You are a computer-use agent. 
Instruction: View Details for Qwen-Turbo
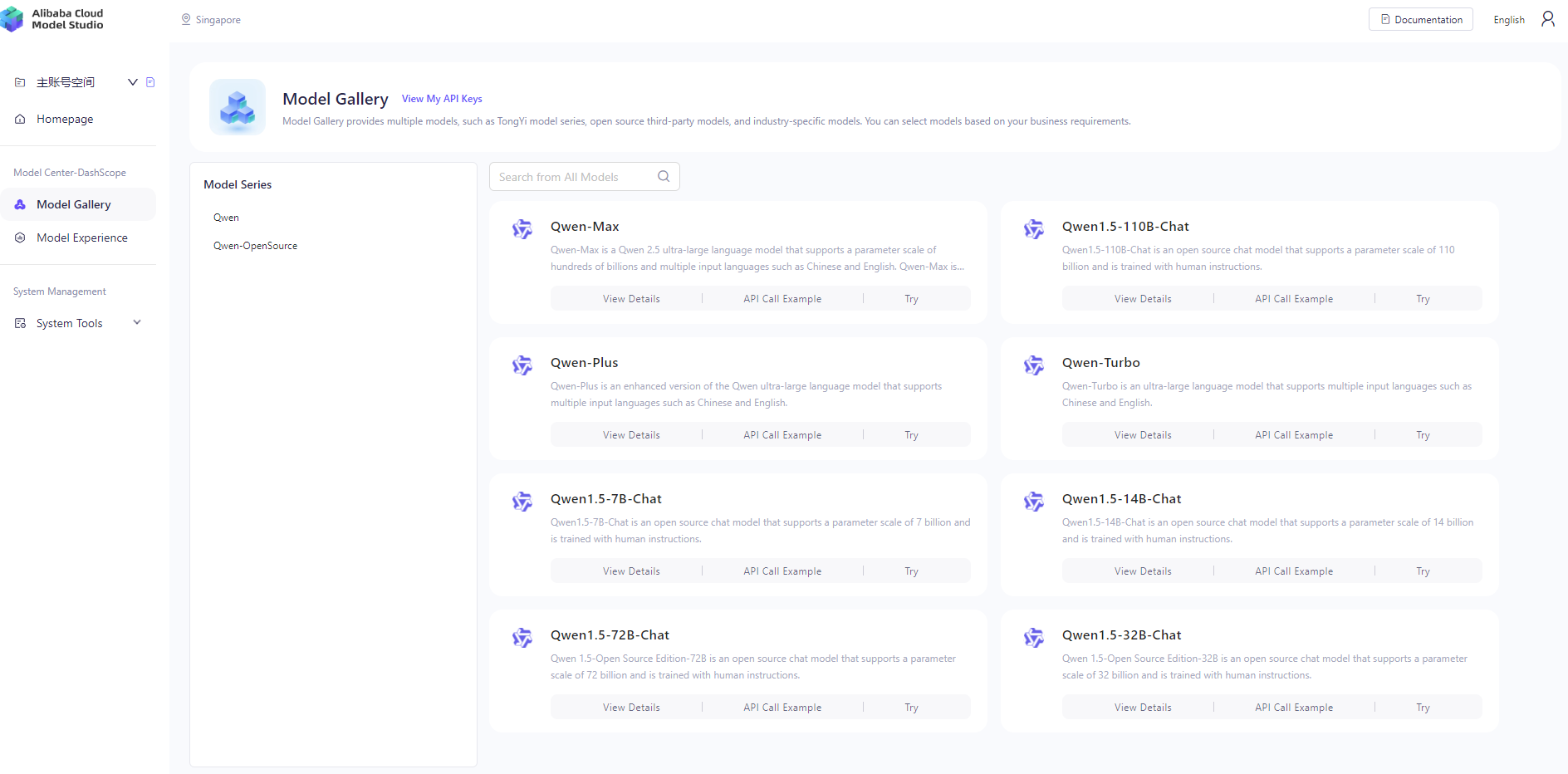1143,435
